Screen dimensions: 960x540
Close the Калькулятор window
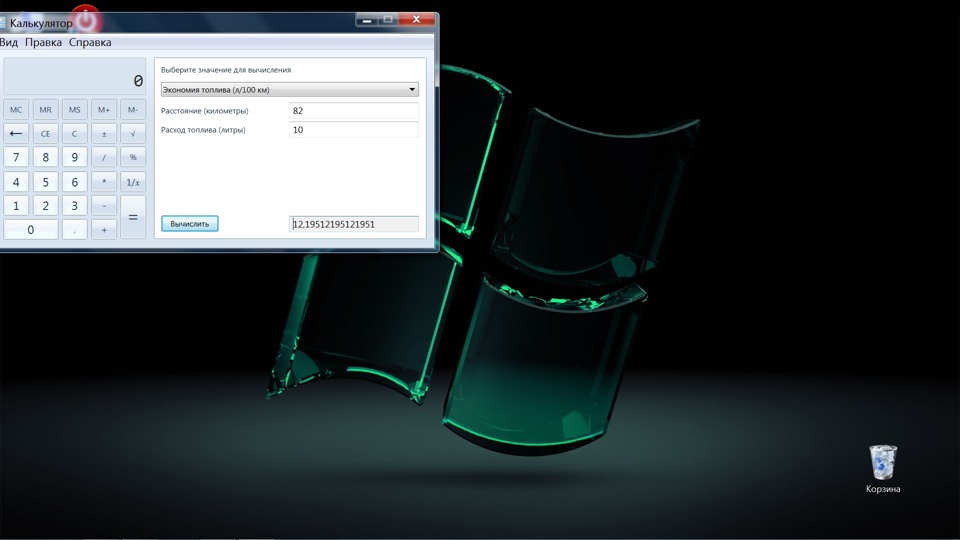click(x=416, y=20)
